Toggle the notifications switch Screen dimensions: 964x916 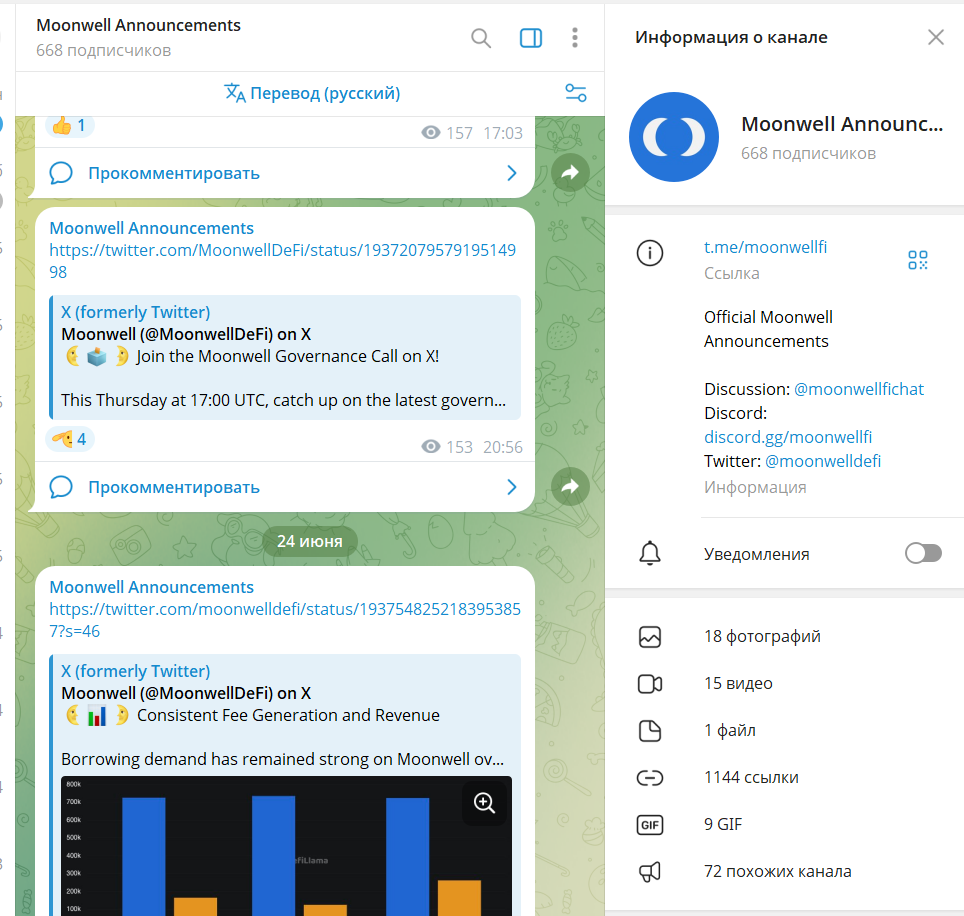point(923,553)
